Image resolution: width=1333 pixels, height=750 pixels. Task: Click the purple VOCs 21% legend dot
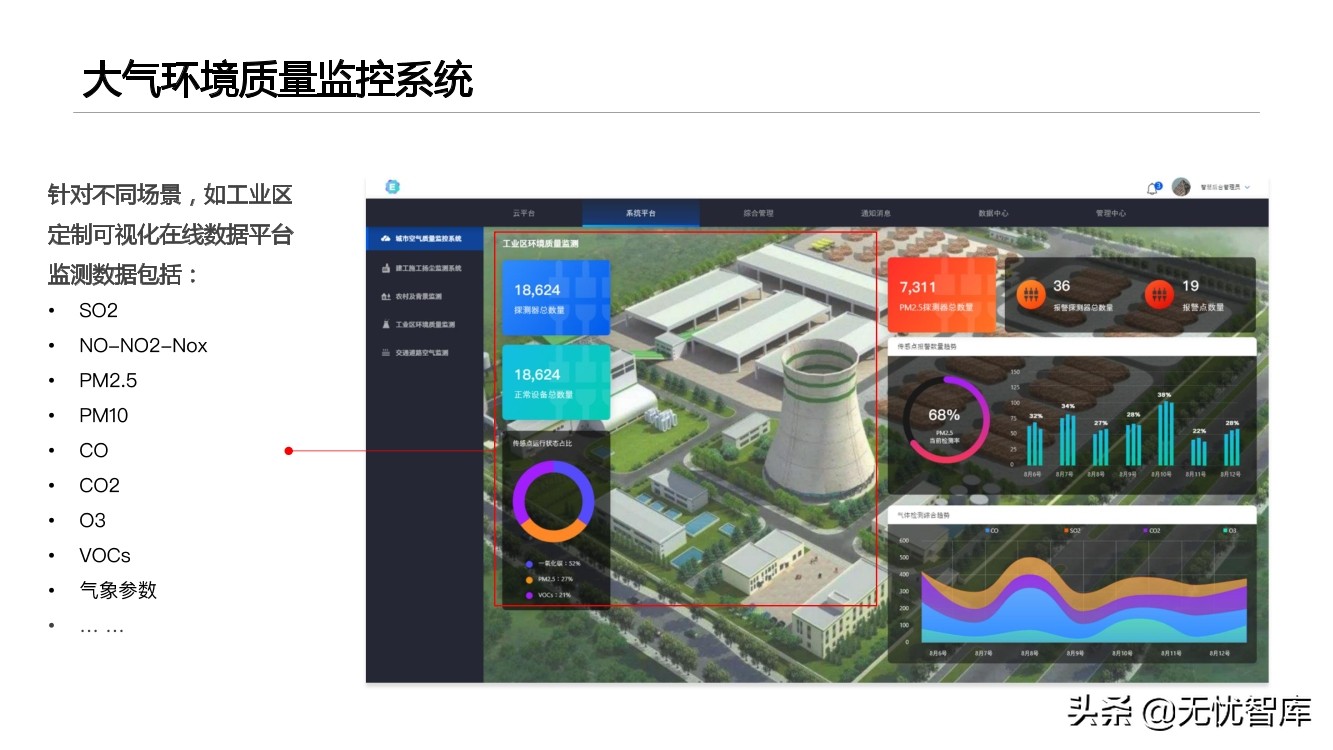click(529, 596)
